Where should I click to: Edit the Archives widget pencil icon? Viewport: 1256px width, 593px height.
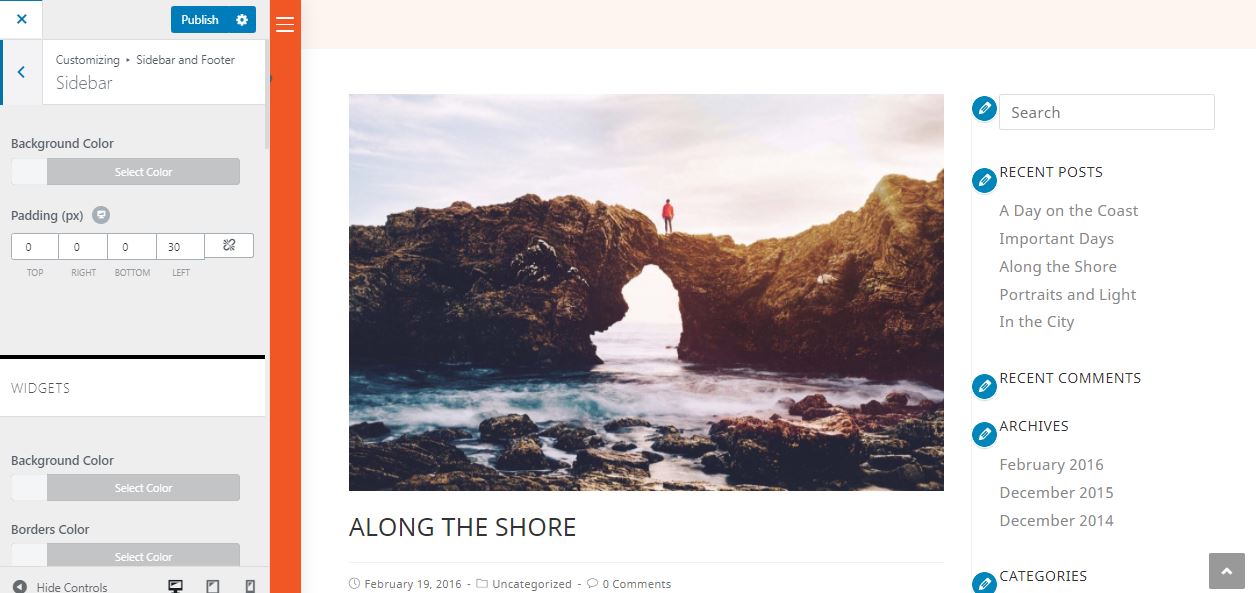[984, 434]
